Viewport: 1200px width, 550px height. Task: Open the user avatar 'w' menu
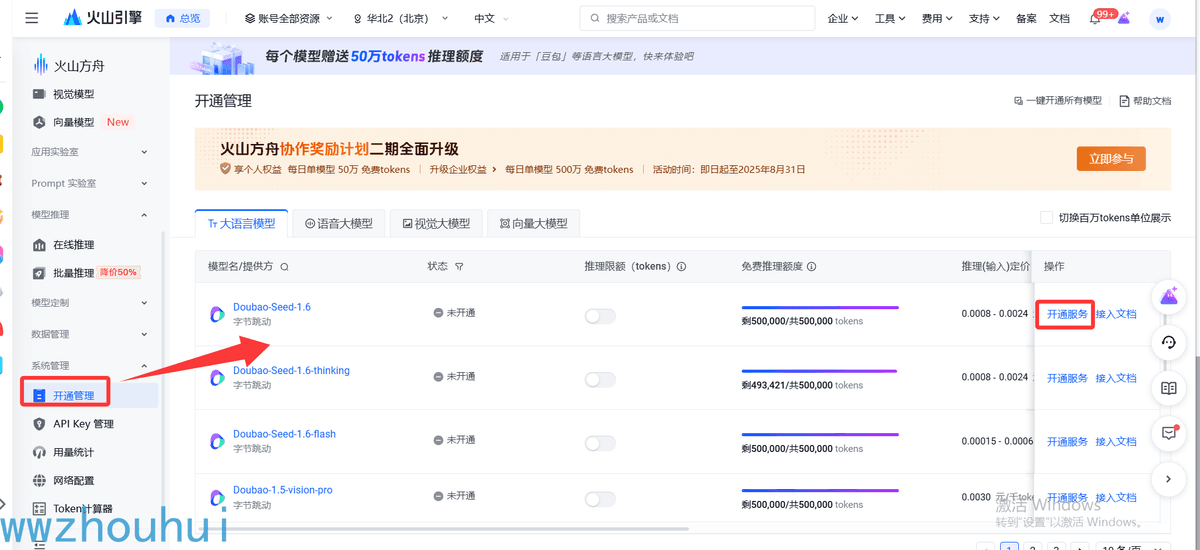(x=1160, y=18)
